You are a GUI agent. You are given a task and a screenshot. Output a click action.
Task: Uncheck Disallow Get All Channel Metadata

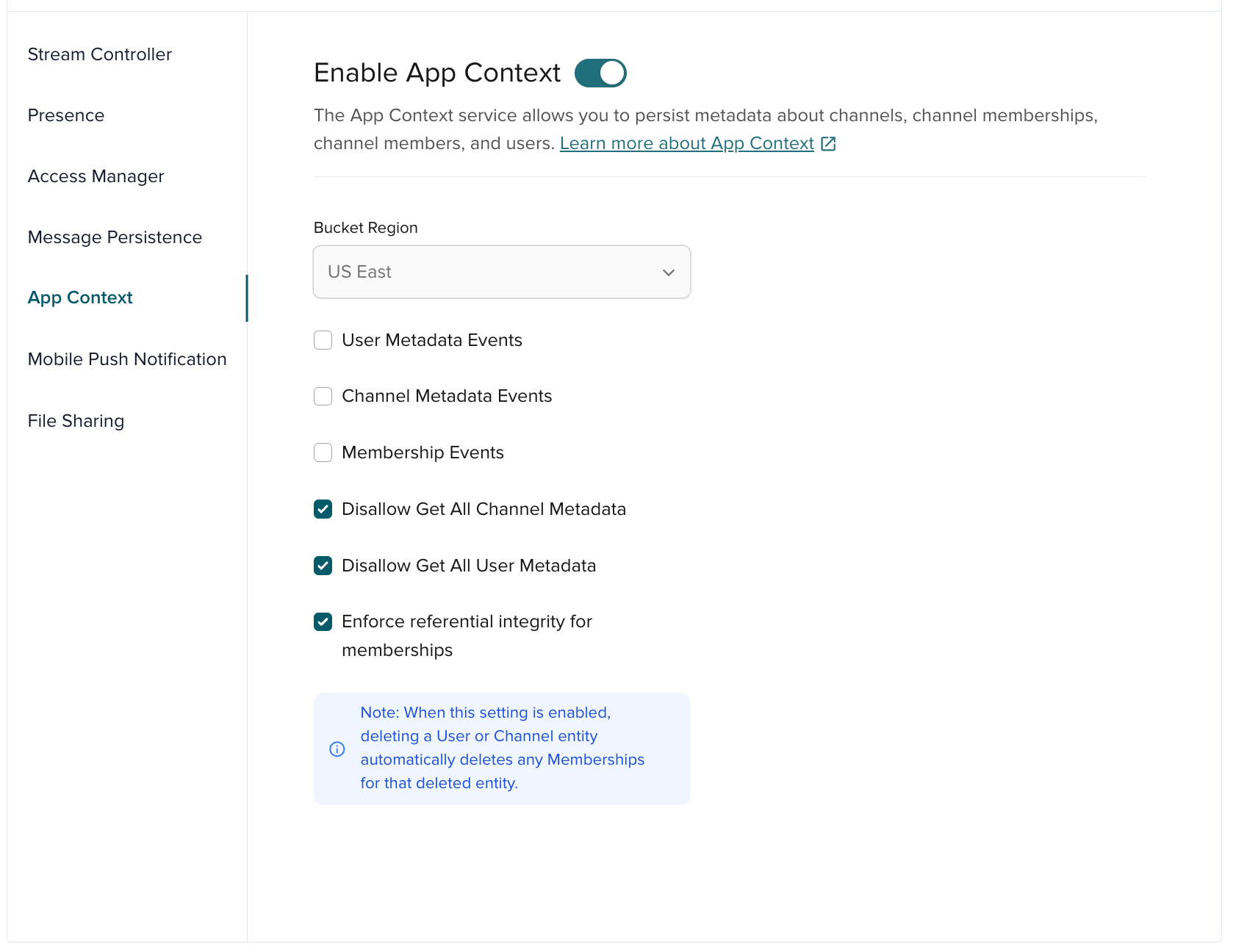(x=323, y=509)
